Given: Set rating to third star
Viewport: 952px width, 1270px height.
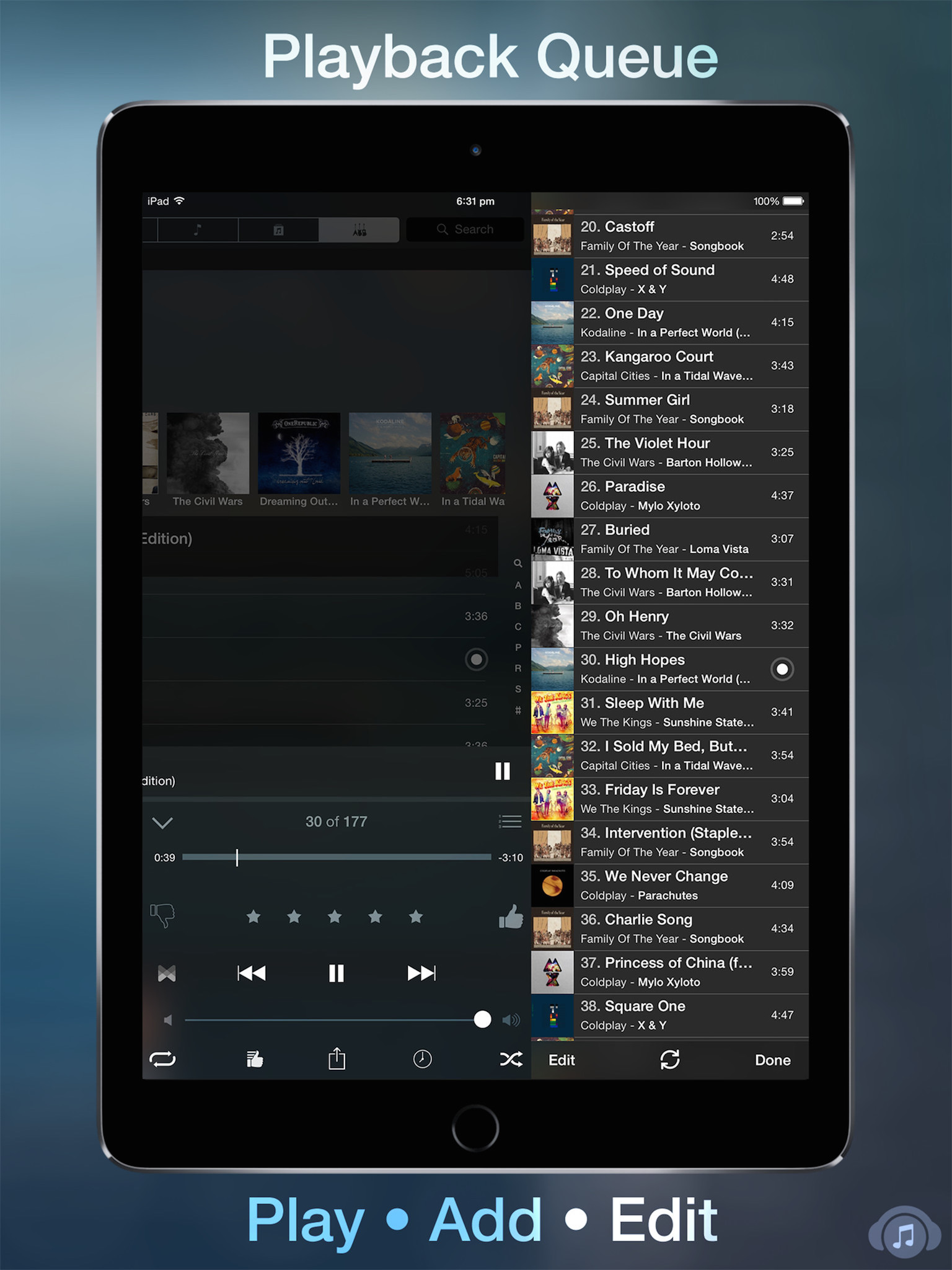Looking at the screenshot, I should pyautogui.click(x=335, y=916).
